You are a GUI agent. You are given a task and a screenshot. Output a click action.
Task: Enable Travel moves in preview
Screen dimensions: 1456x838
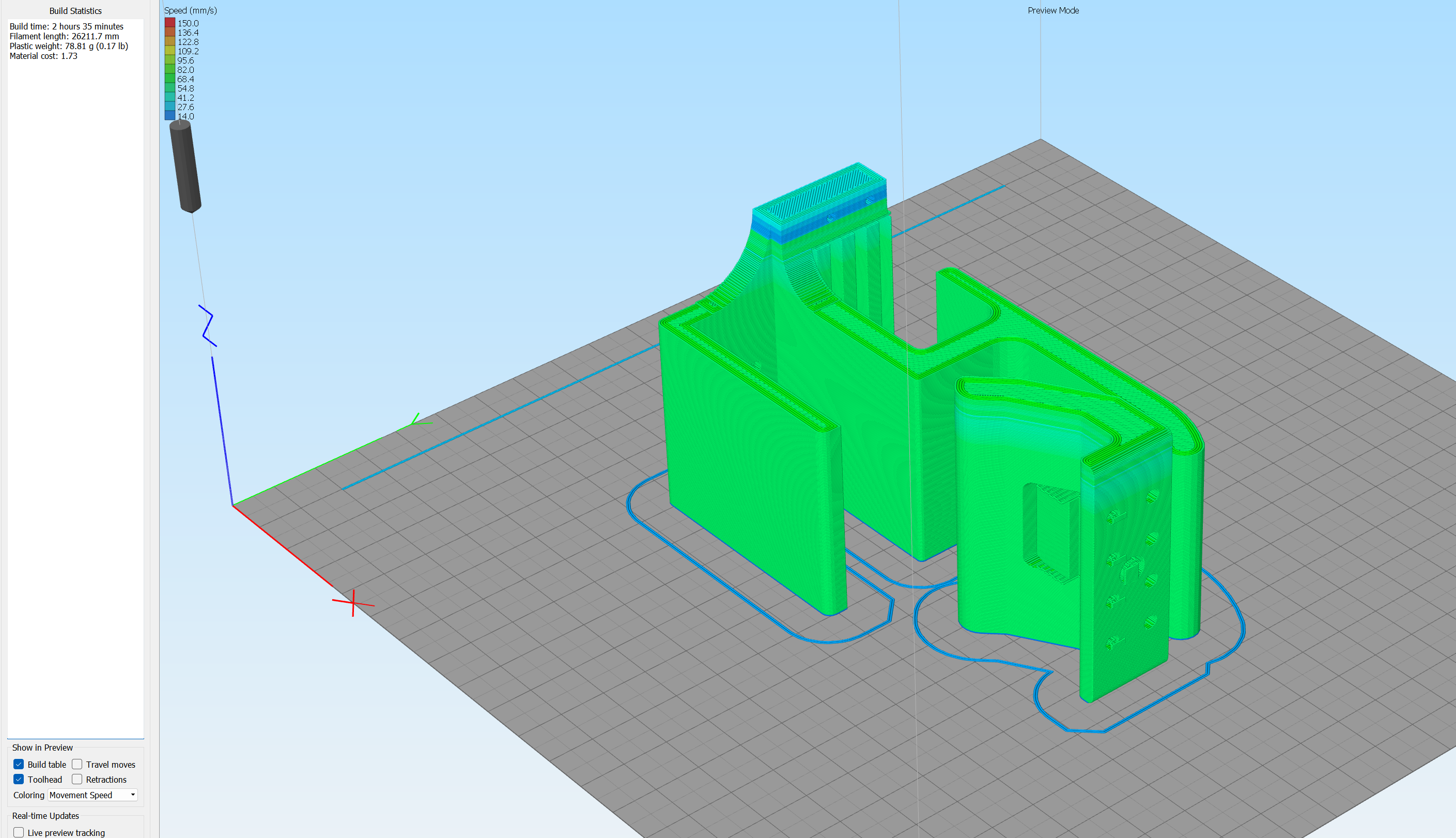tap(77, 764)
